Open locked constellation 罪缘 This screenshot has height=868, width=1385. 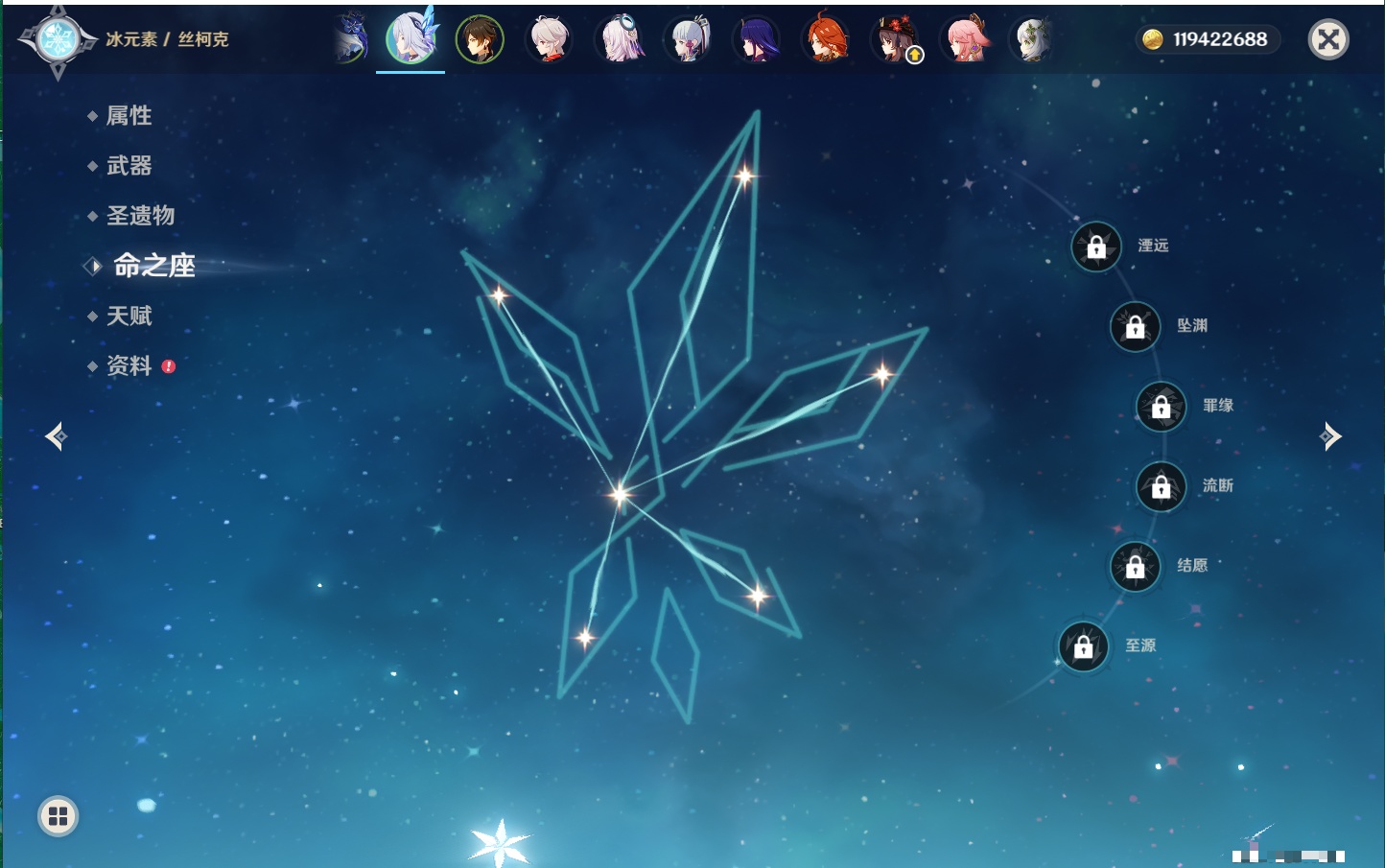pos(1162,406)
